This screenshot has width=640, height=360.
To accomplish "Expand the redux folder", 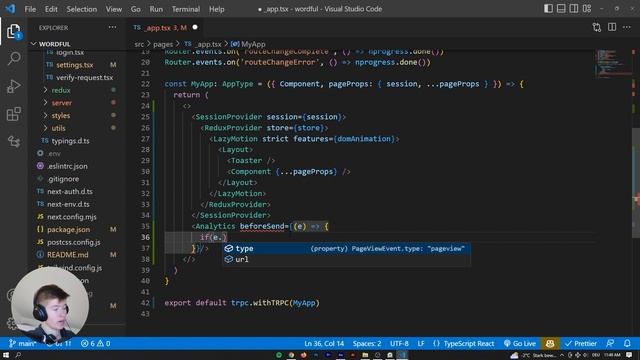I will coord(60,90).
